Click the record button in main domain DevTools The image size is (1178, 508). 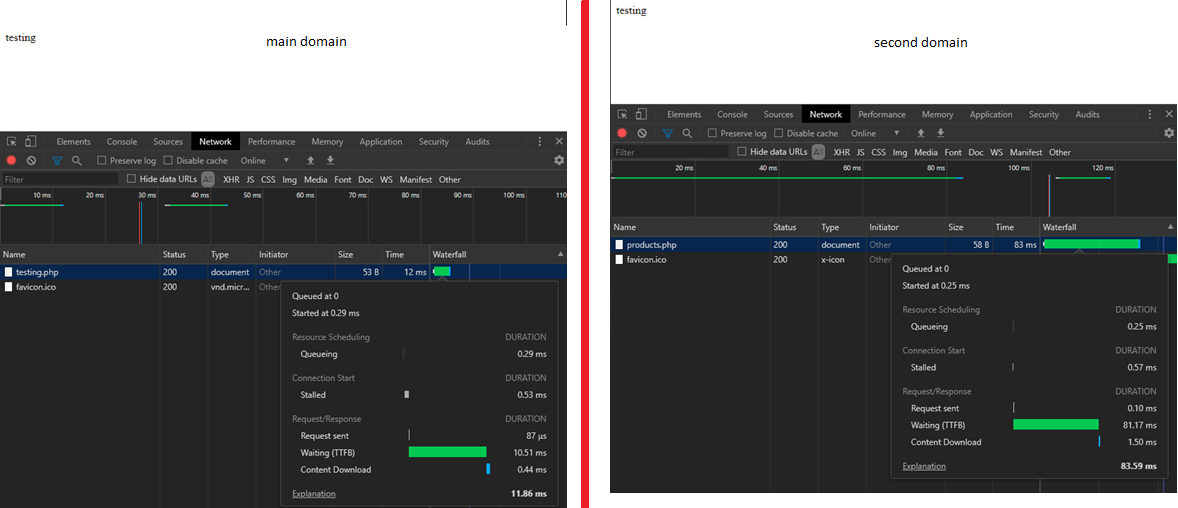(11, 160)
